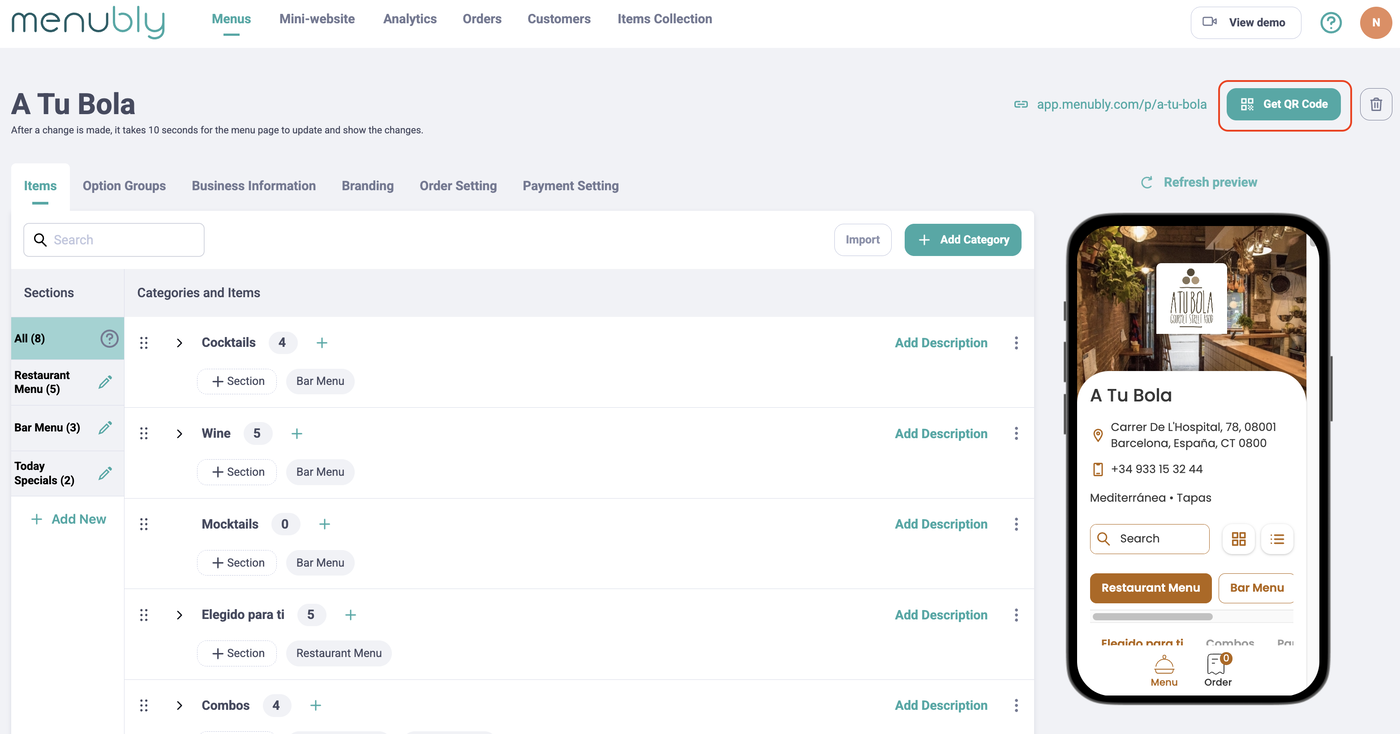Click the Menubly logo
This screenshot has height=734, width=1400.
point(88,21)
